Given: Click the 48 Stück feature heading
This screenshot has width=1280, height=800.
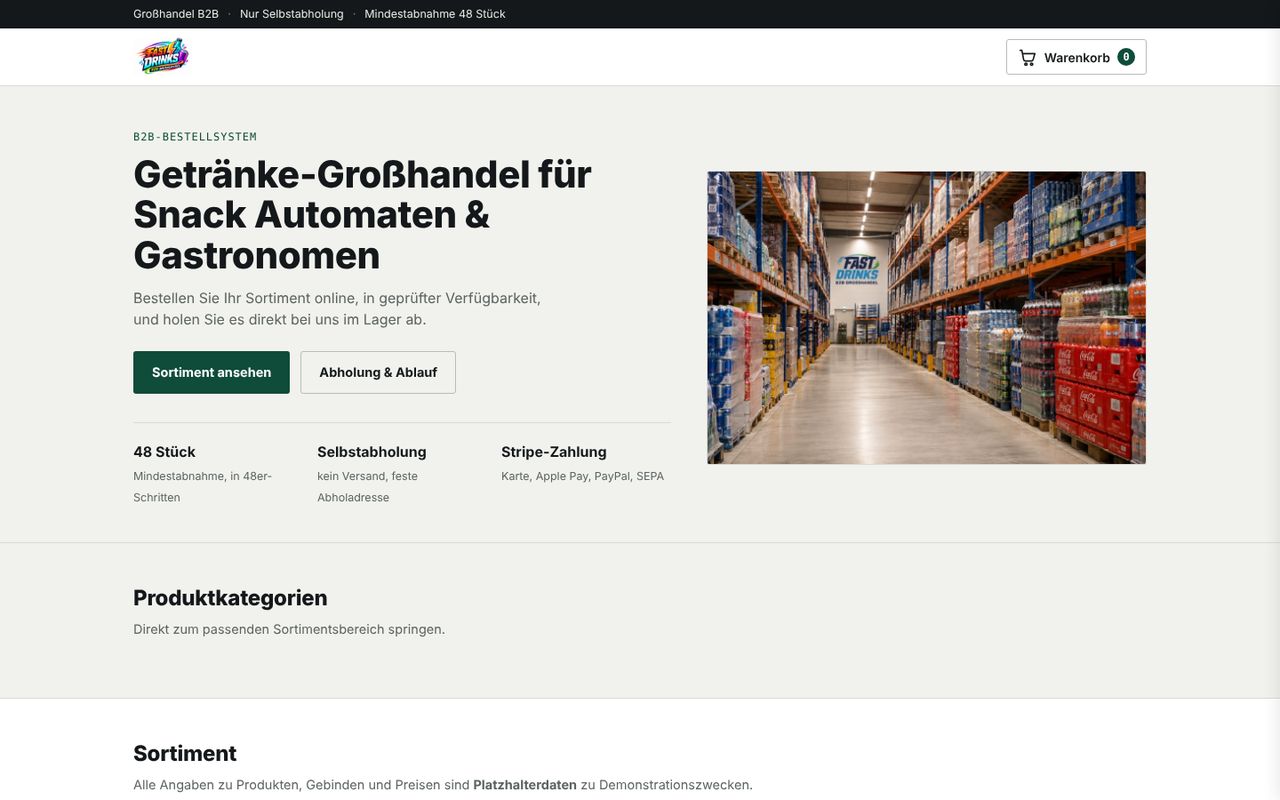Looking at the screenshot, I should pyautogui.click(x=164, y=452).
